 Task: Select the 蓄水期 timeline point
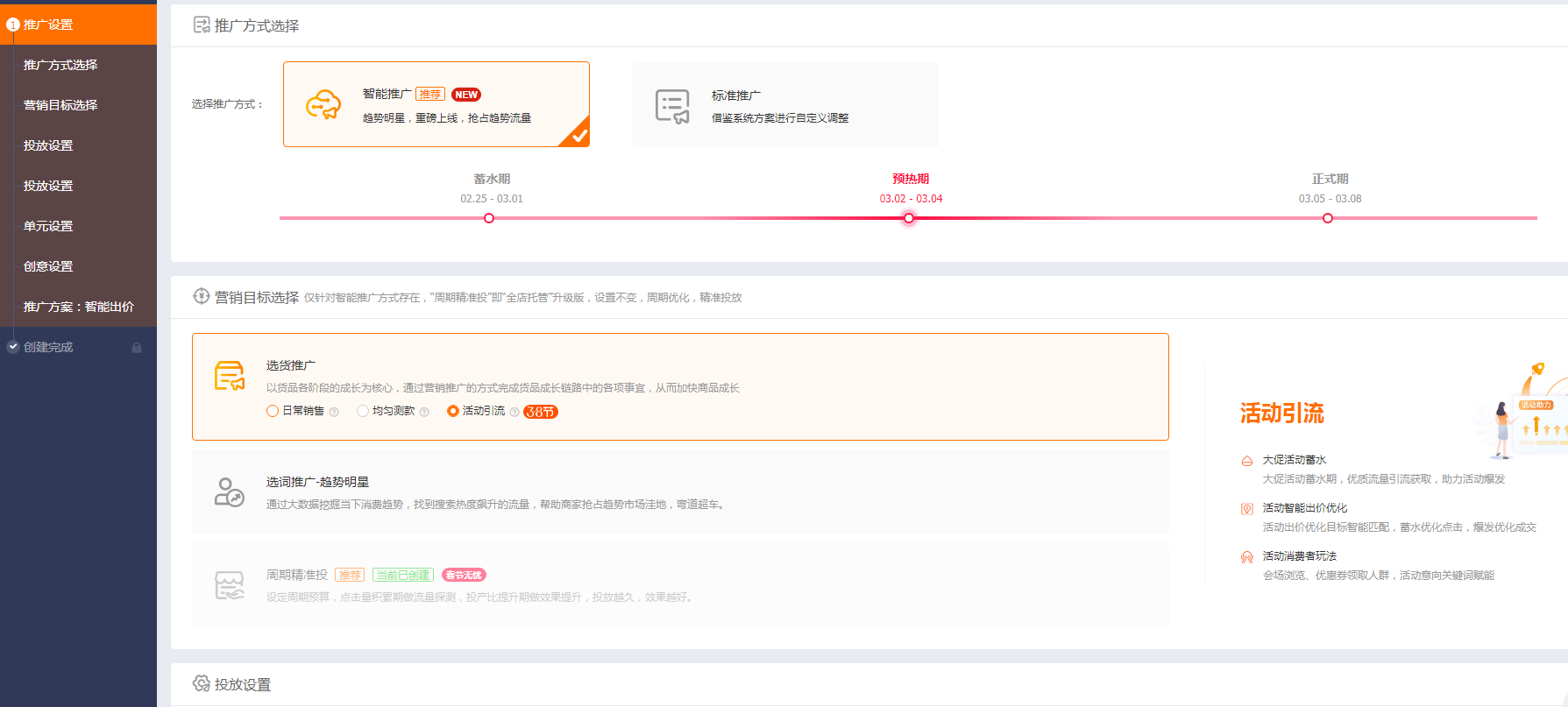point(489,218)
